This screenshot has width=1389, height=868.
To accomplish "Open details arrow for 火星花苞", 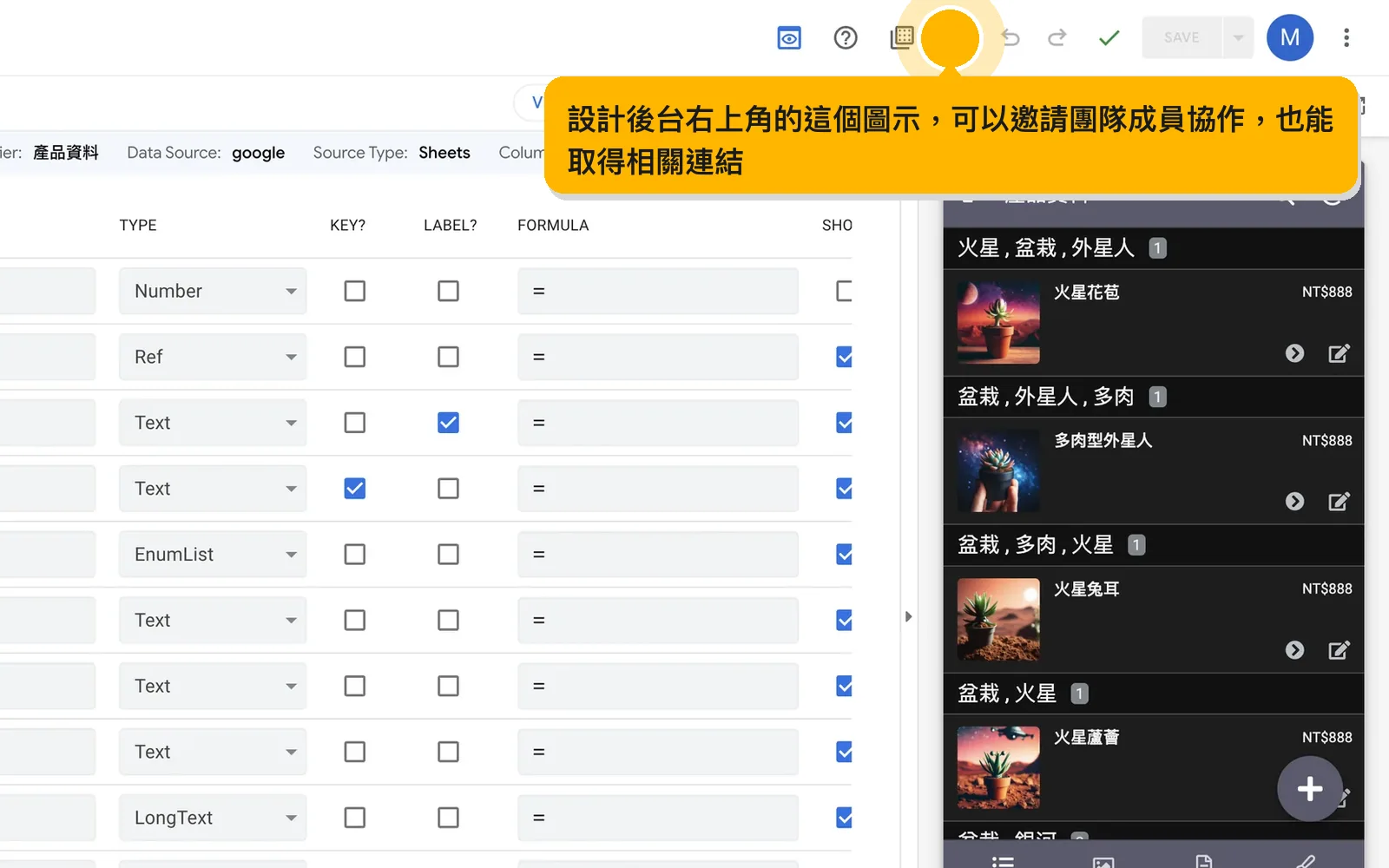I will (1294, 353).
